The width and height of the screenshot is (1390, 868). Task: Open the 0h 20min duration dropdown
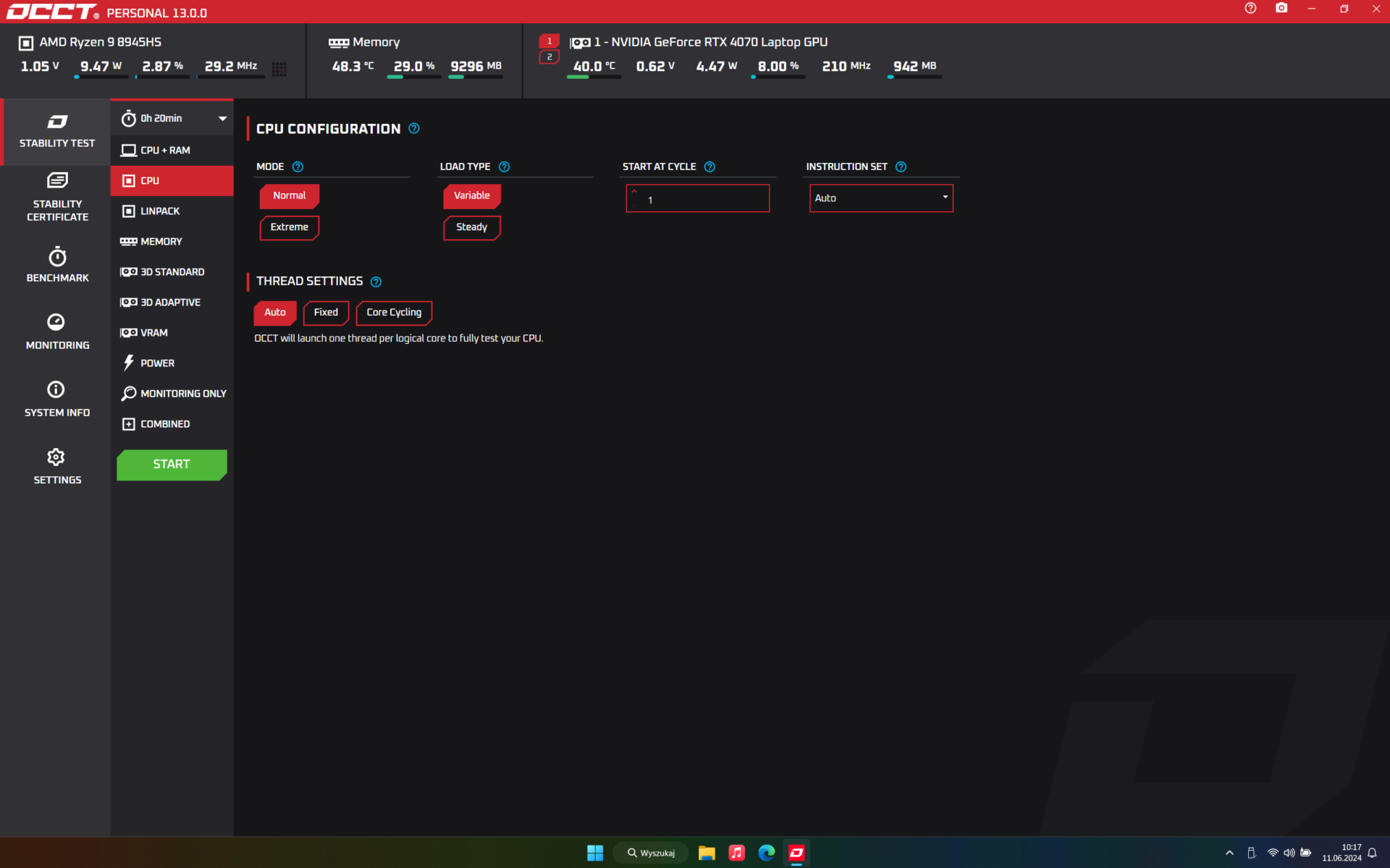click(172, 119)
